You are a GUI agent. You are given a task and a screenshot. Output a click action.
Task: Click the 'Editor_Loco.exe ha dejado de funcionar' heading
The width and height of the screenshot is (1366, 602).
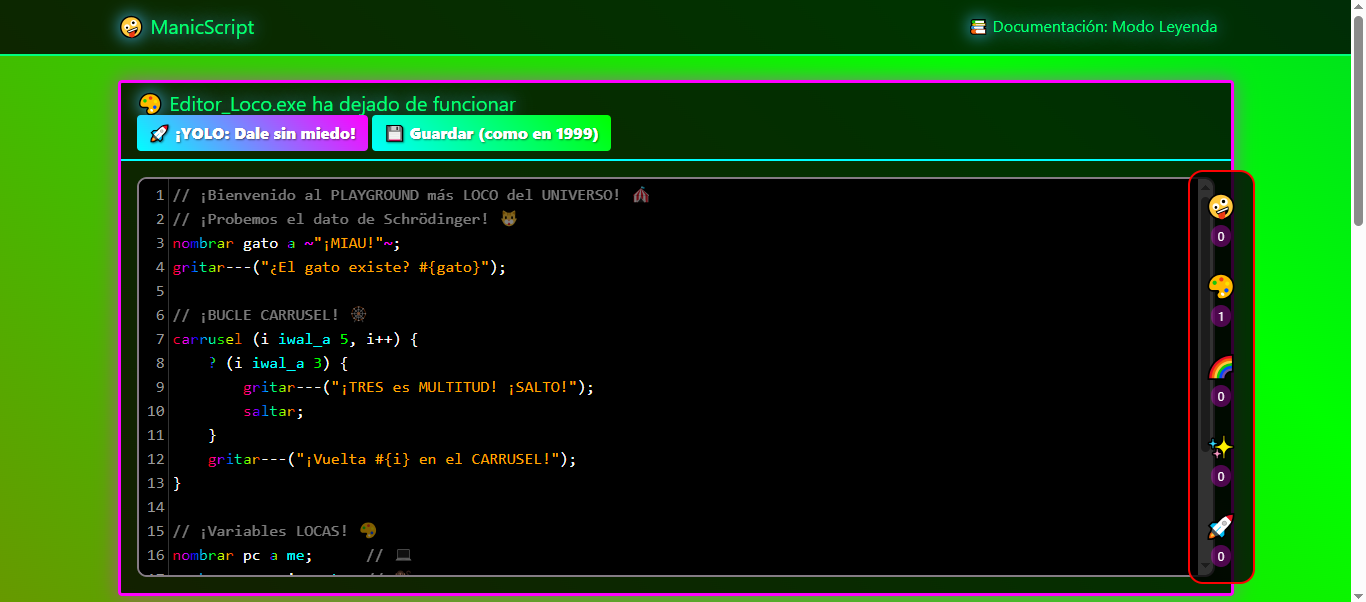[343, 103]
